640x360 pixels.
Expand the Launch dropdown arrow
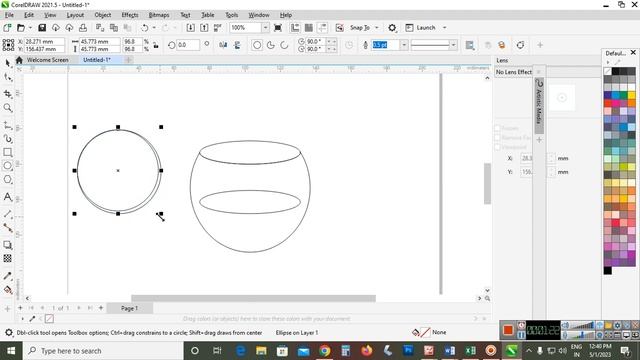(444, 28)
